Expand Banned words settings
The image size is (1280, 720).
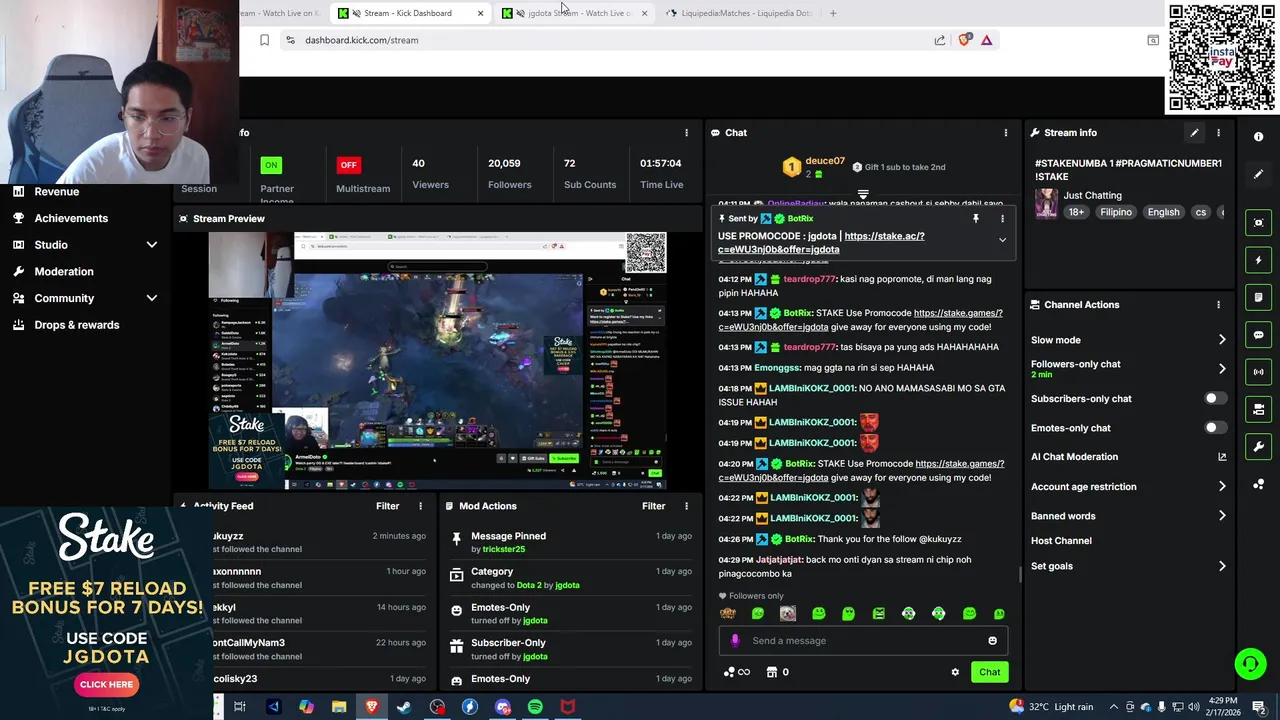[x=1222, y=516]
